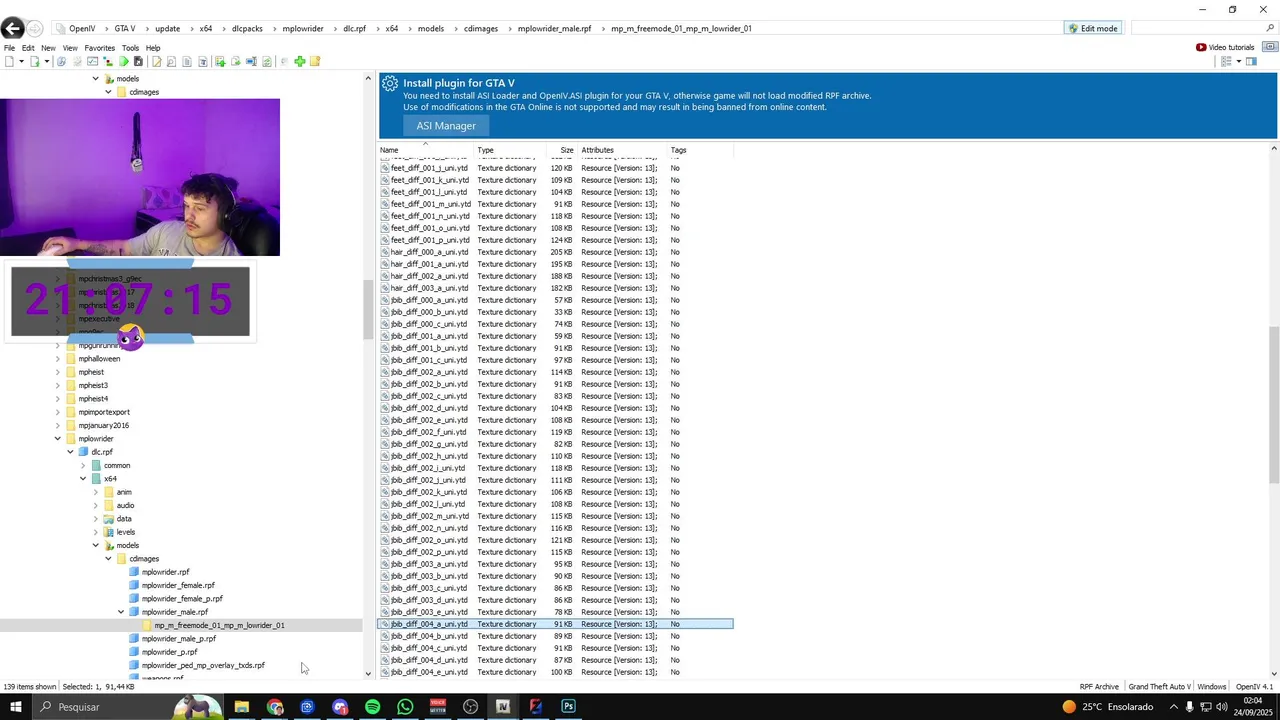The height and width of the screenshot is (720, 1280).
Task: Select file hair_diff_000_a_uni.ytd
Action: pyautogui.click(x=429, y=252)
